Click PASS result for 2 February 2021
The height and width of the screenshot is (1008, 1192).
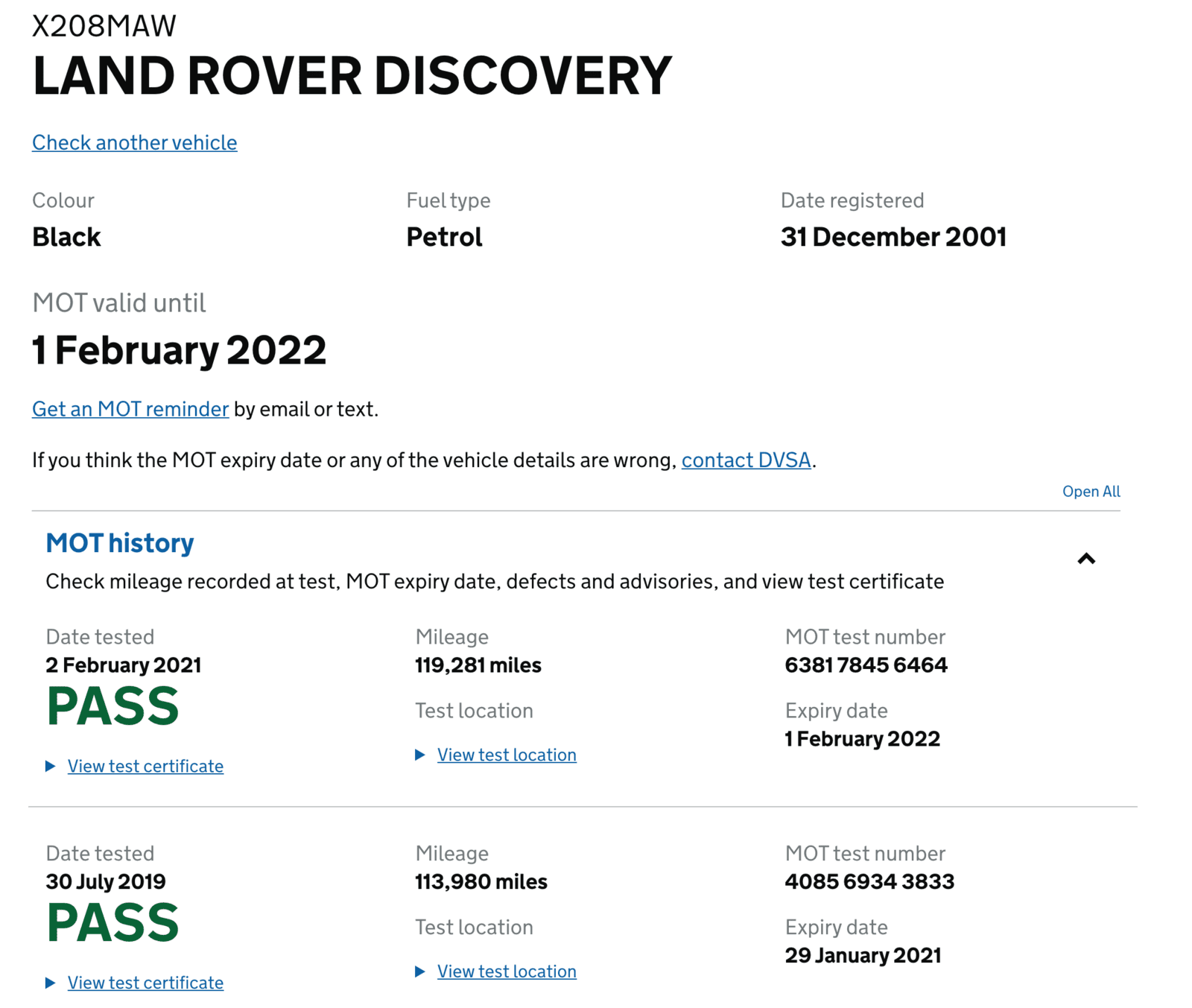[112, 706]
